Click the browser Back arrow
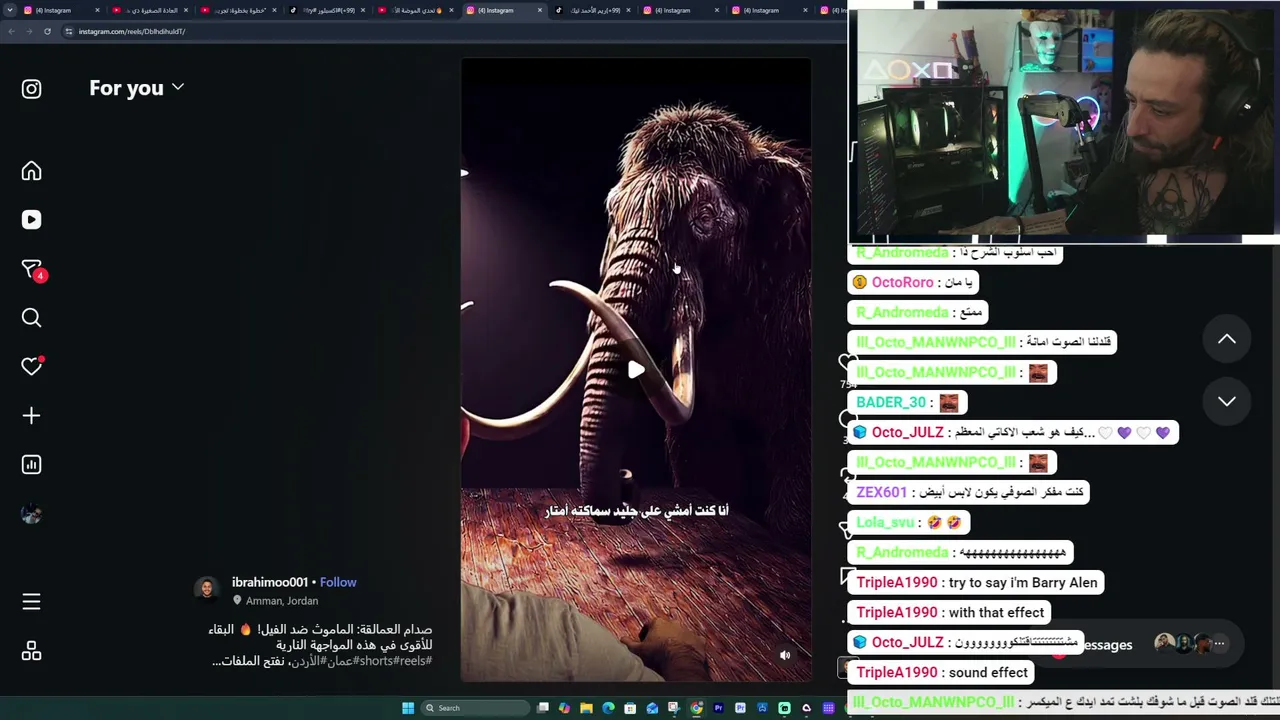The image size is (1280, 720). click(12, 31)
